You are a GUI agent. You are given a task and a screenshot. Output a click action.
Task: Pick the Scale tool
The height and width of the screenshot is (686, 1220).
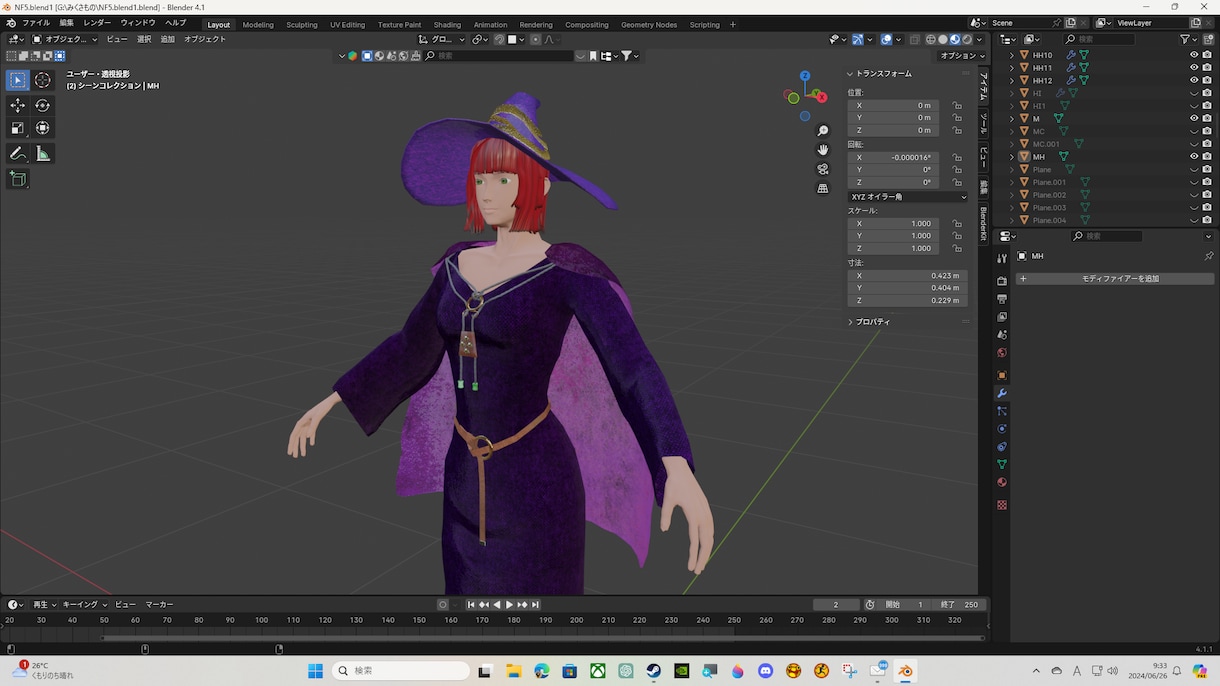[x=17, y=128]
